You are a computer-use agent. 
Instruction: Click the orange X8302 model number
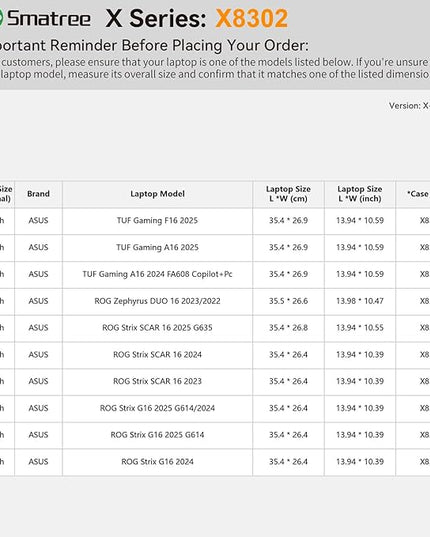tap(252, 18)
